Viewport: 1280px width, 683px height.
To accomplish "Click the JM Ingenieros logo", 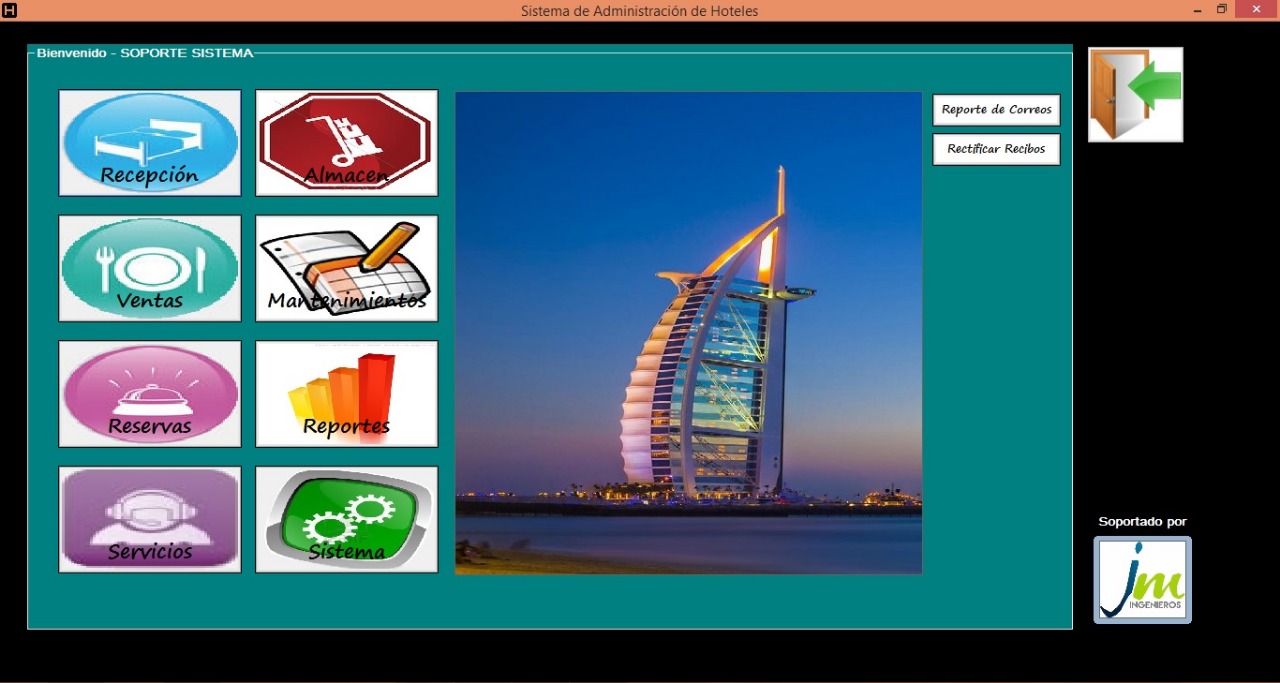I will (1142, 580).
